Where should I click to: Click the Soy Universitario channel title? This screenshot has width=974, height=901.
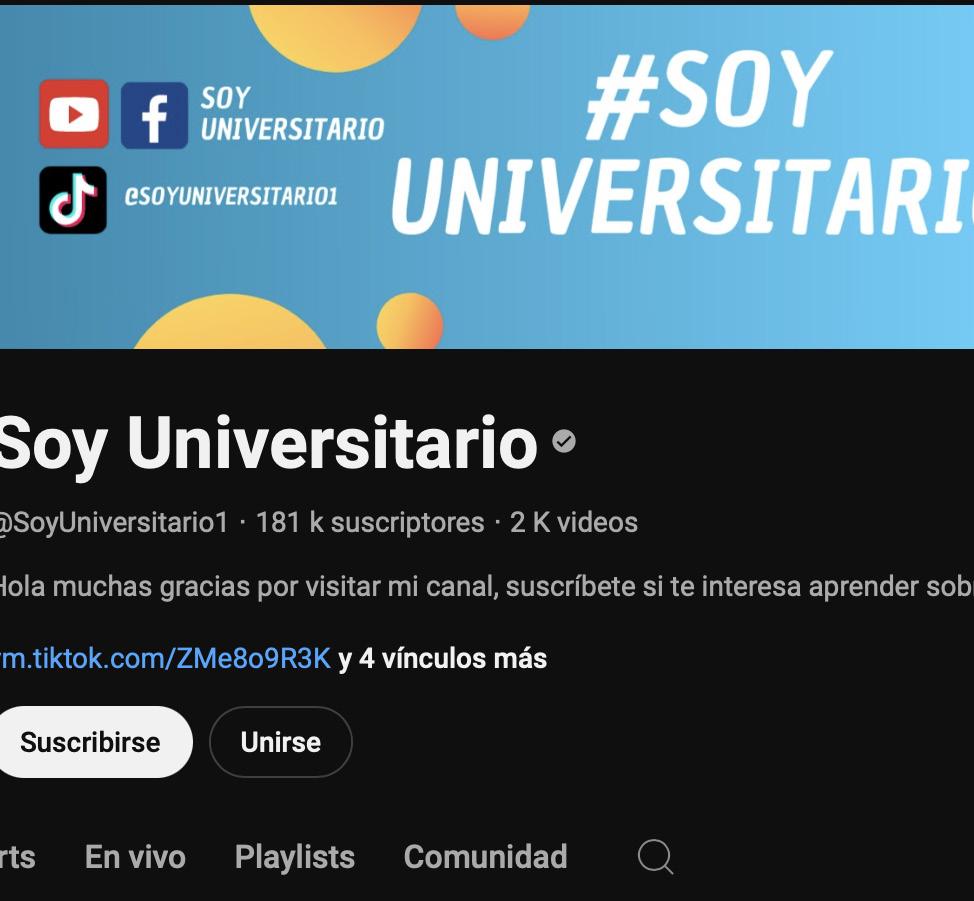pos(268,444)
